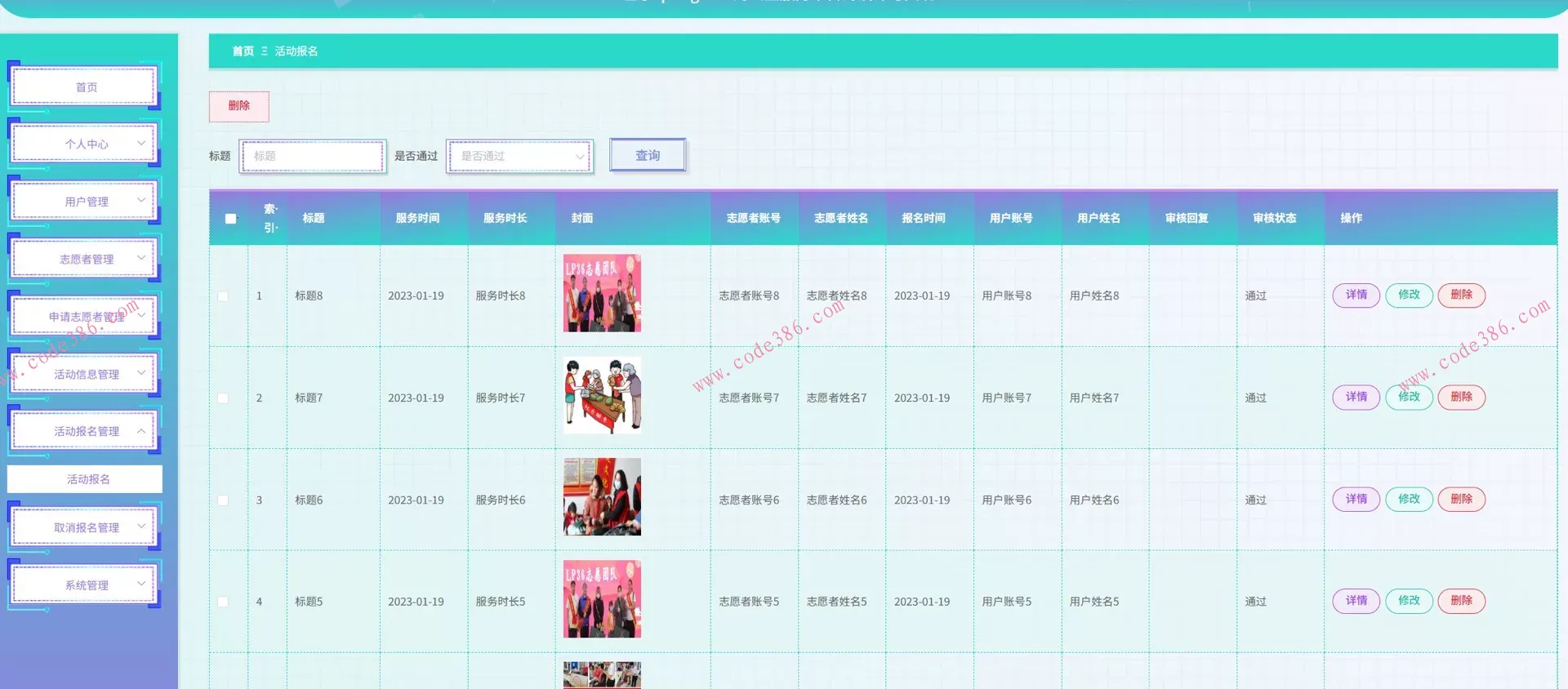Click the 查询 search button
This screenshot has height=689, width=1568.
click(648, 155)
